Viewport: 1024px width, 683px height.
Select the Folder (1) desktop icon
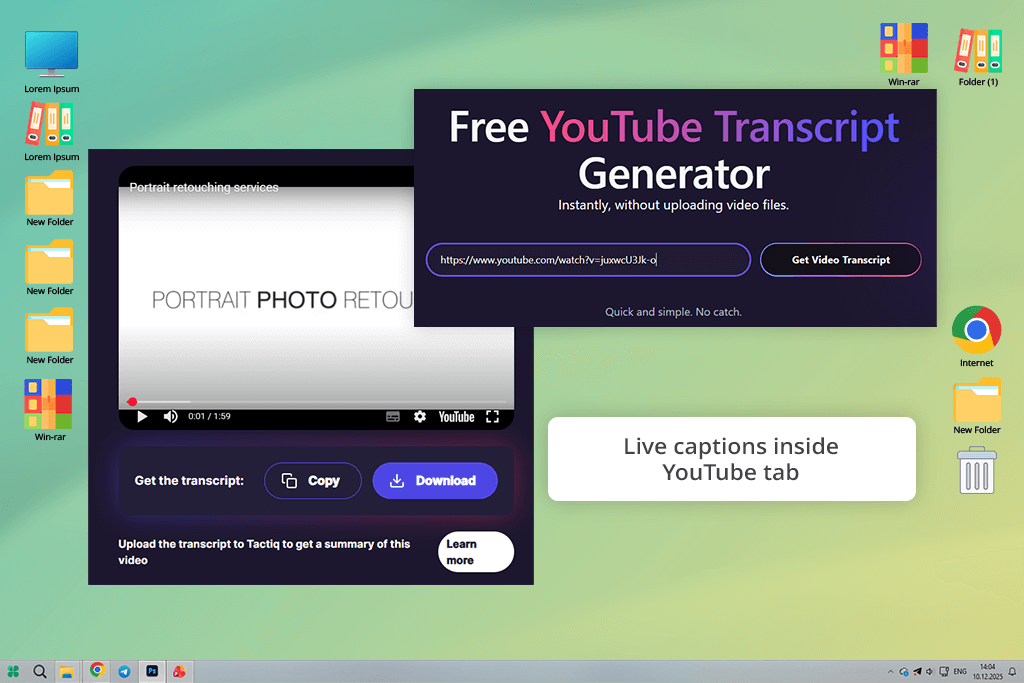[978, 57]
